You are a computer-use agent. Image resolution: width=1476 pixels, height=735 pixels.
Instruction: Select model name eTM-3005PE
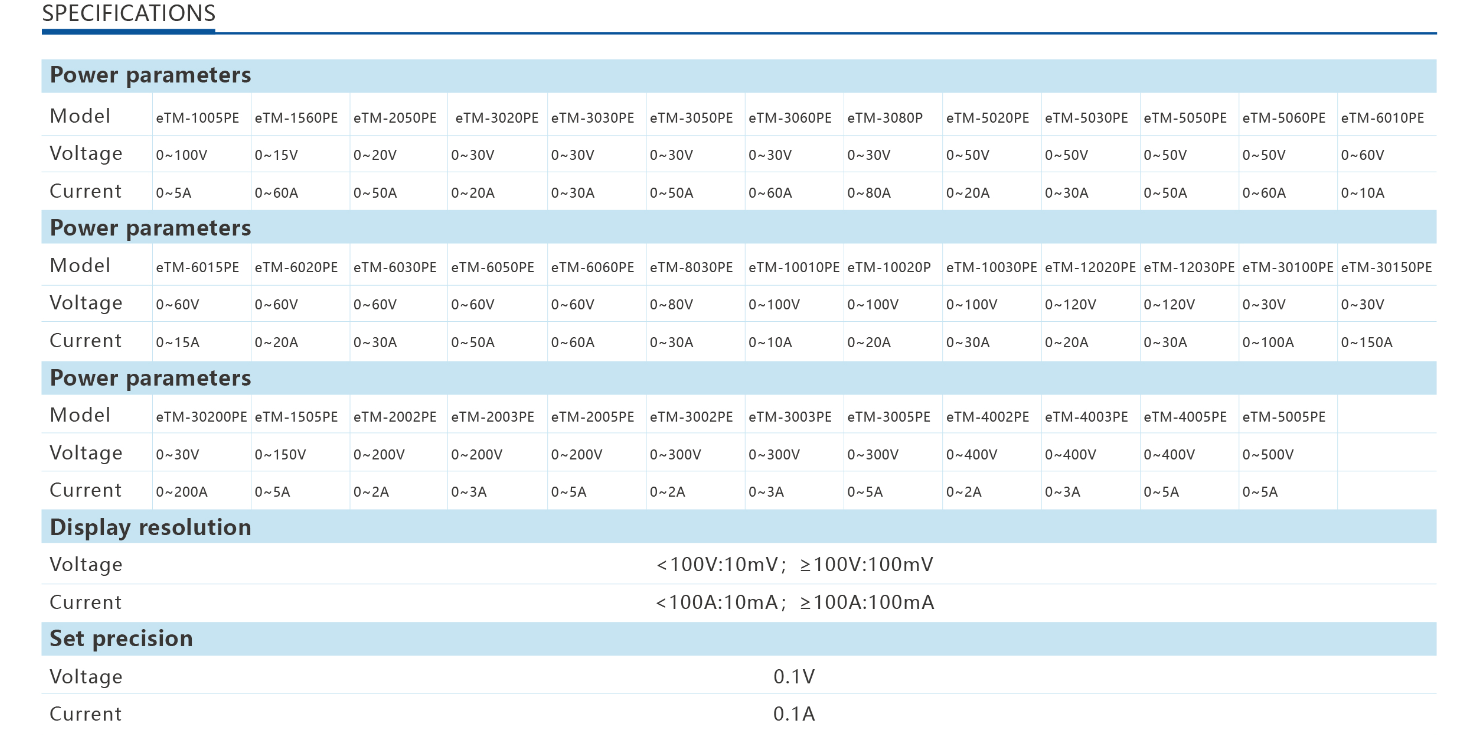click(x=889, y=417)
